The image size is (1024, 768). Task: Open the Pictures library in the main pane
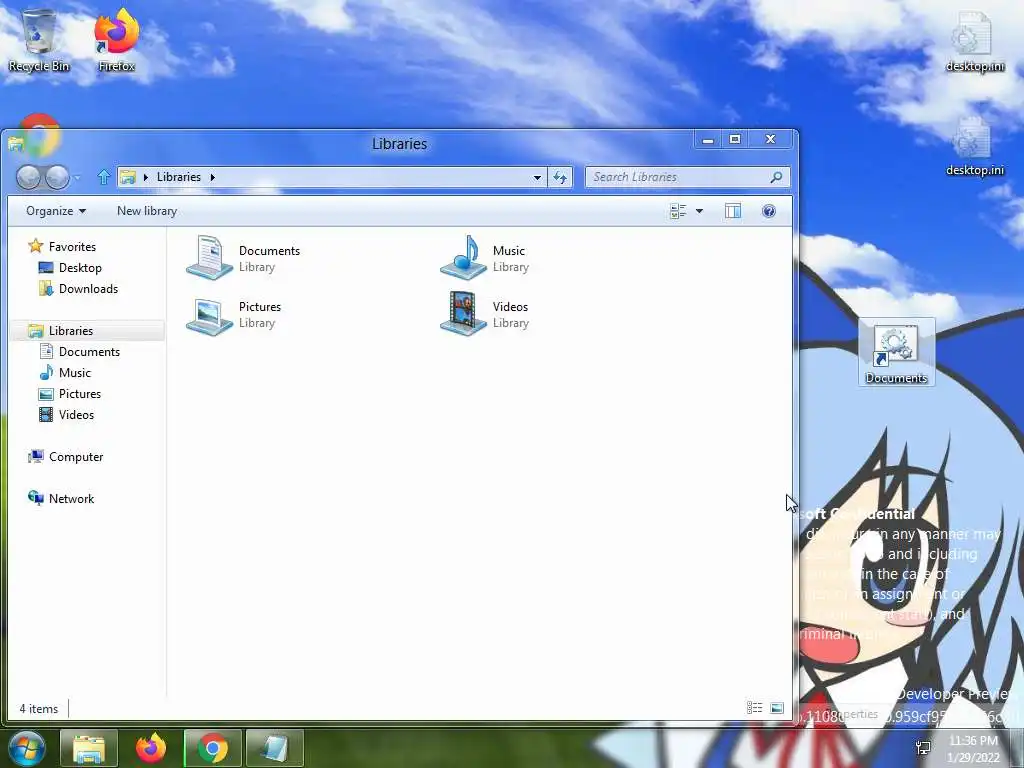[x=234, y=314]
